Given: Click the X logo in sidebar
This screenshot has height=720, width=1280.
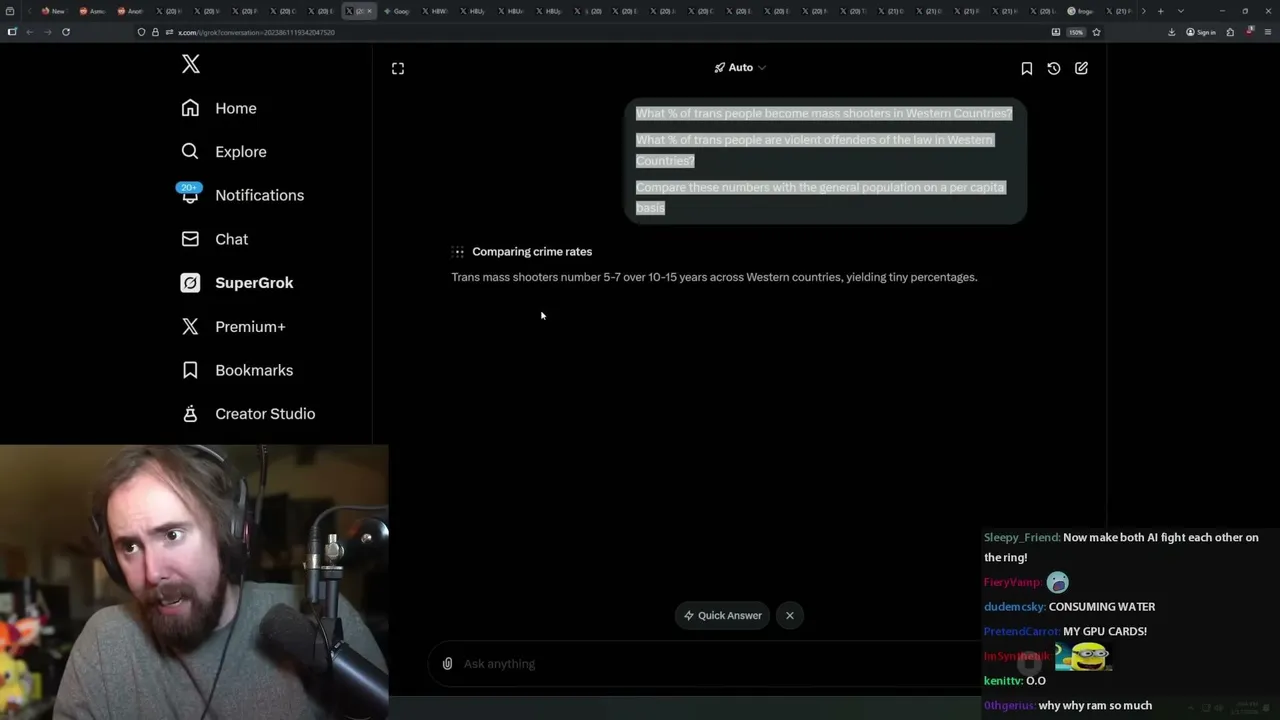Looking at the screenshot, I should pos(191,65).
